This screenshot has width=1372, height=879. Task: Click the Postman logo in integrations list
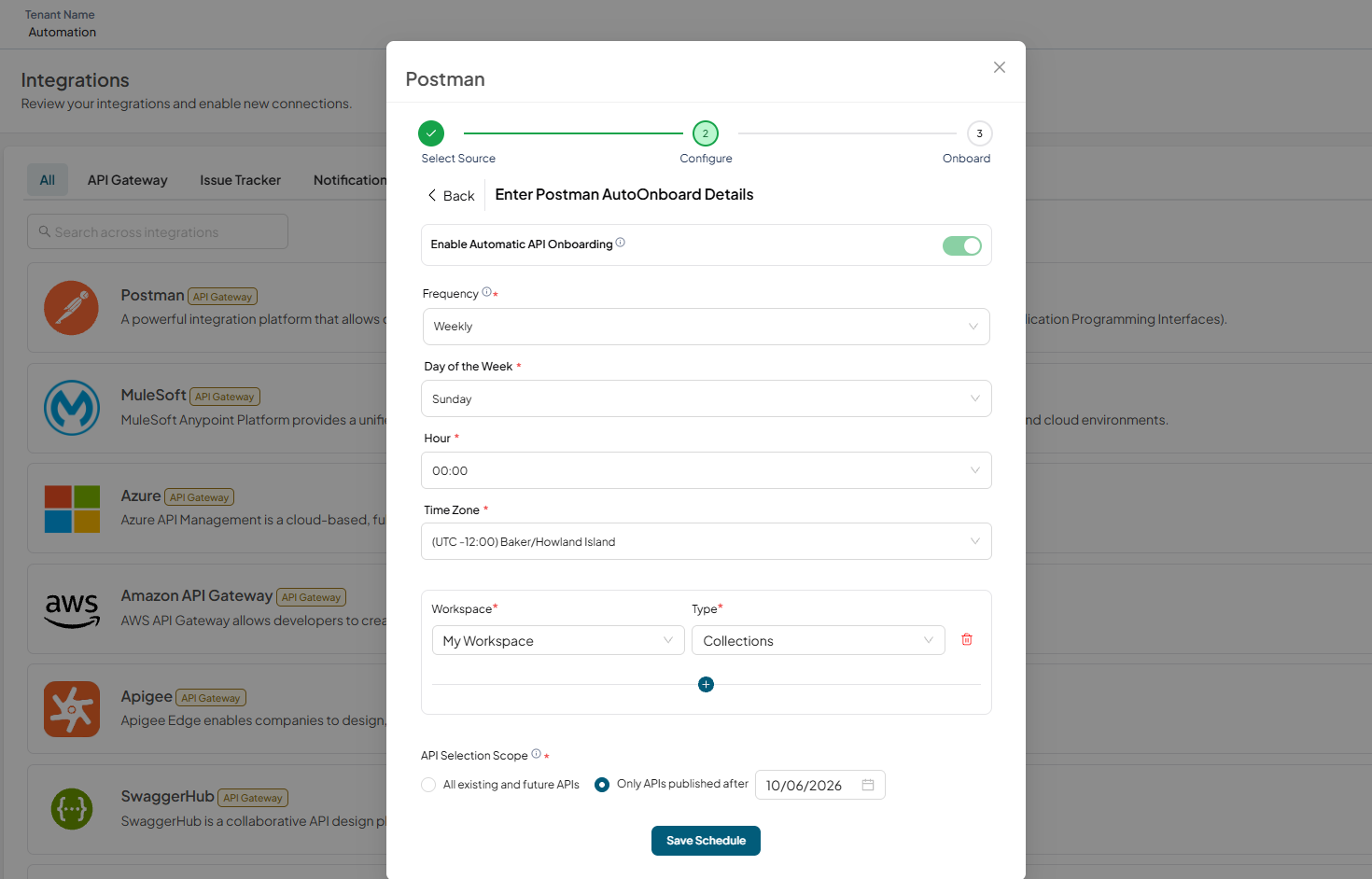click(x=71, y=308)
